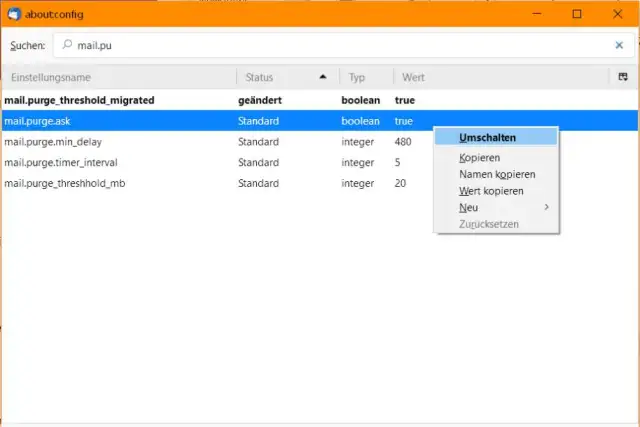
Task: Click the Thunderbird icon in title bar
Action: [x=14, y=14]
